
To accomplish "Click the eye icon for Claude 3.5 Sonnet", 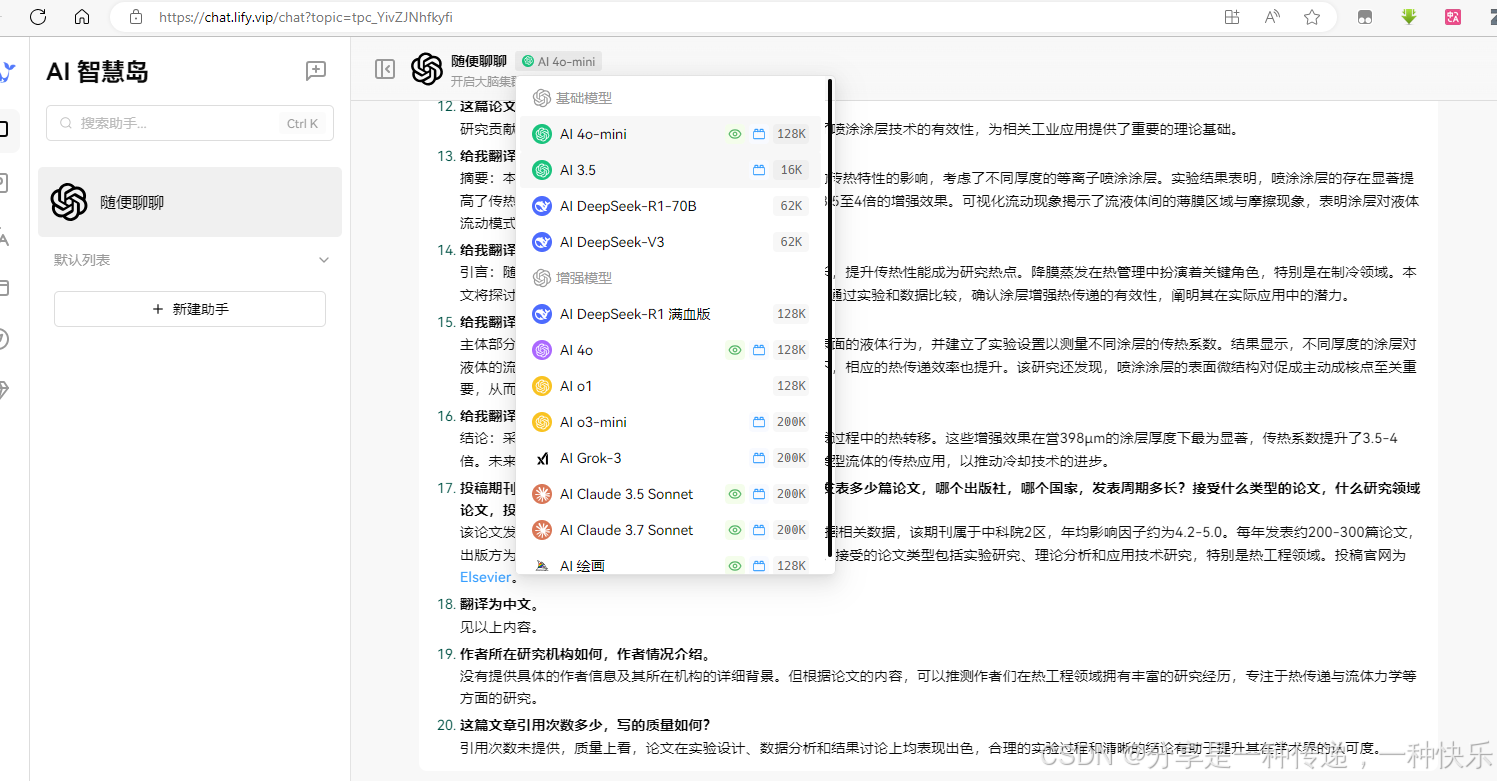I will click(x=735, y=494).
